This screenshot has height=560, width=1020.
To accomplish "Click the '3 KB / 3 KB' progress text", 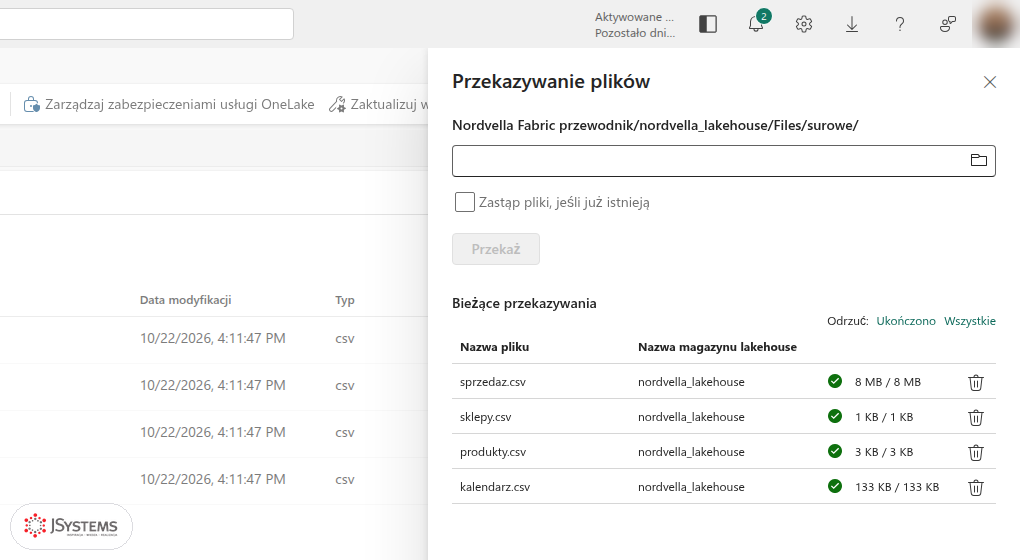I will (x=884, y=452).
